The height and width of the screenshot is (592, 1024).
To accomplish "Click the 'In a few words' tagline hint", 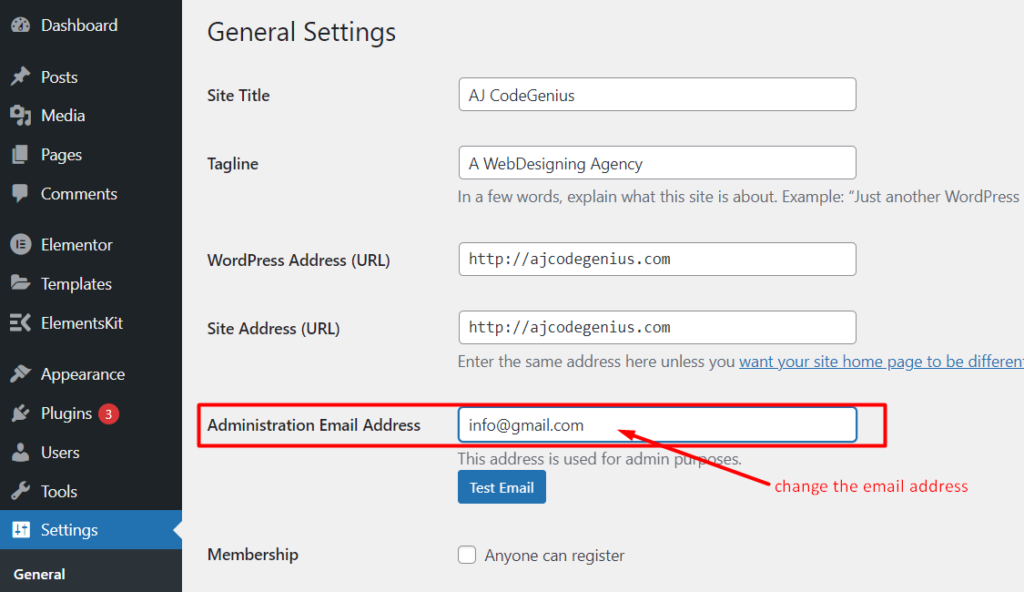I will tap(741, 197).
